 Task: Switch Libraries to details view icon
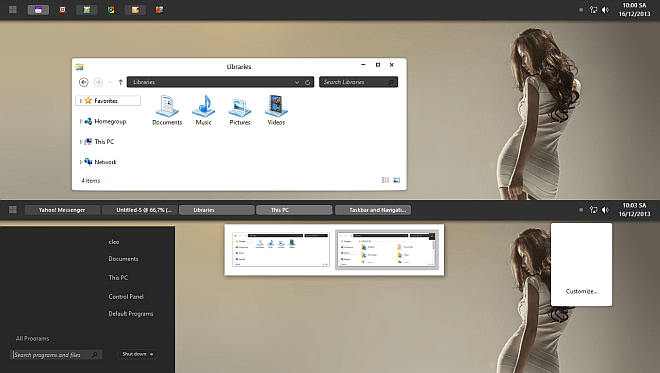pyautogui.click(x=385, y=180)
